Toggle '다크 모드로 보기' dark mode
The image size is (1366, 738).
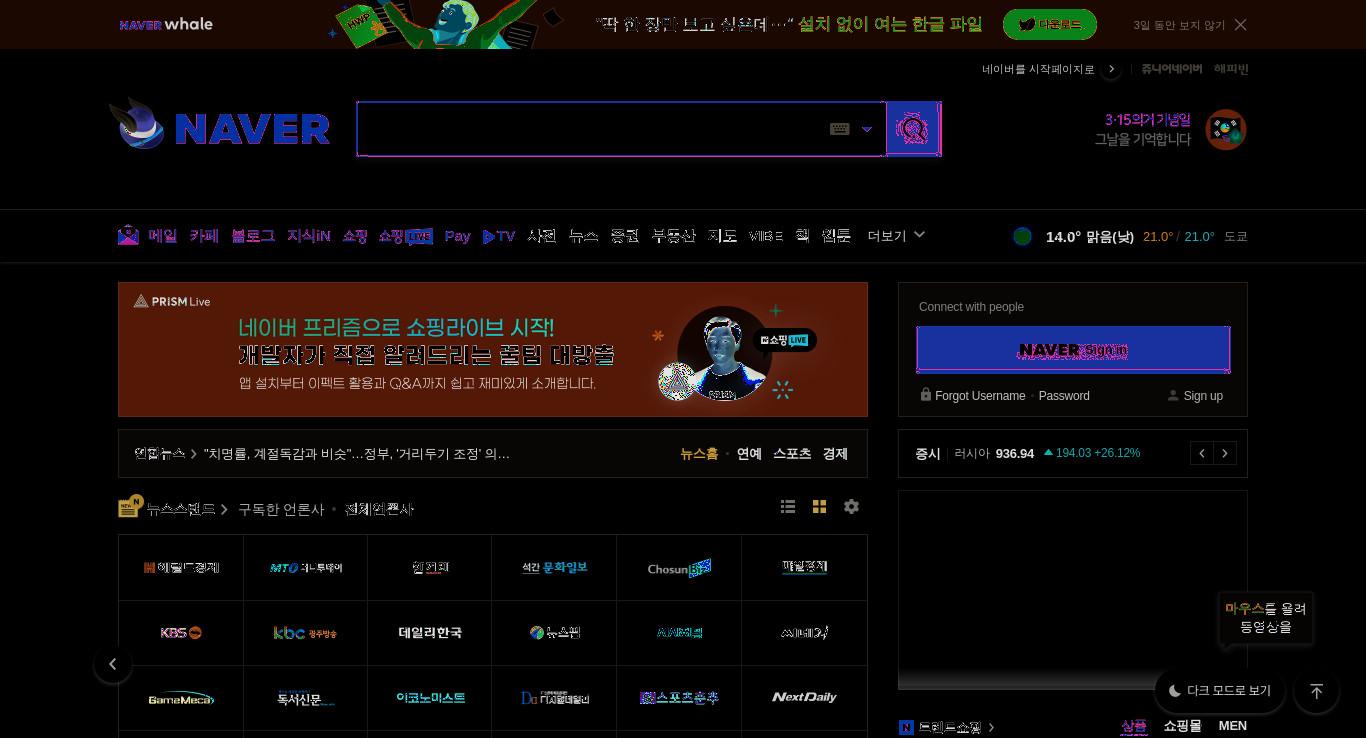point(1220,691)
